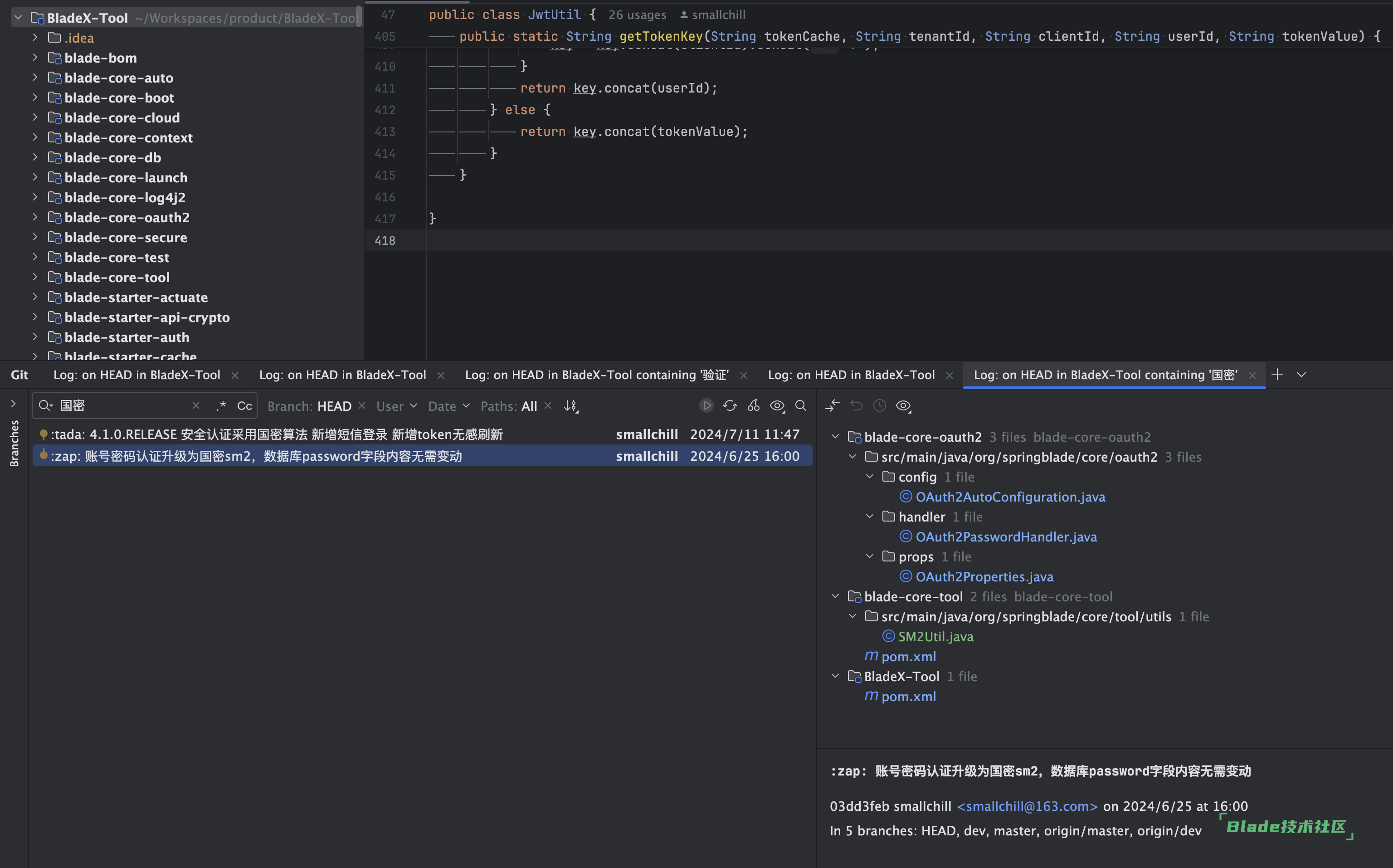Add a new Git log tab
The width and height of the screenshot is (1393, 868).
tap(1277, 374)
